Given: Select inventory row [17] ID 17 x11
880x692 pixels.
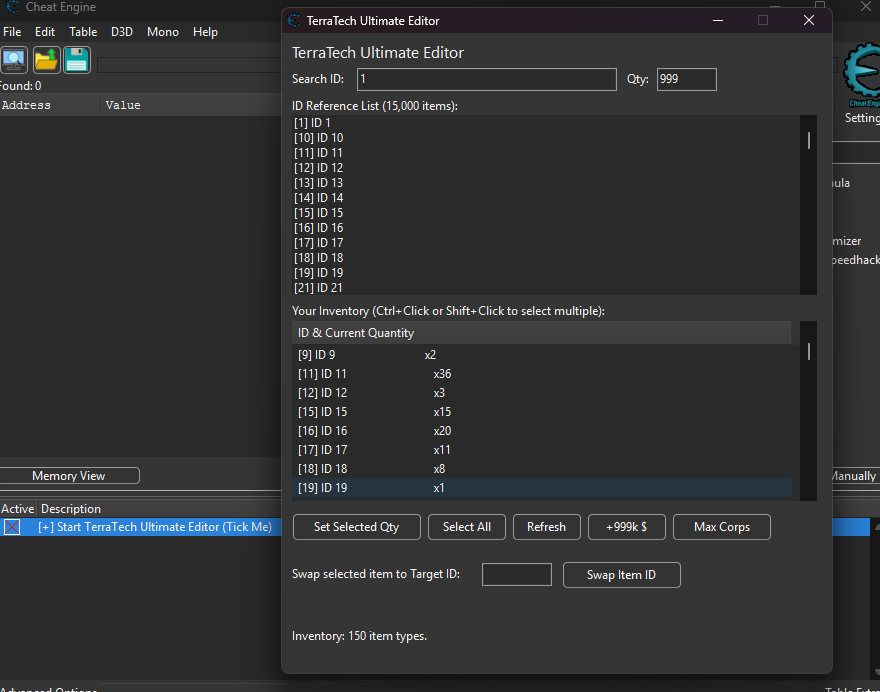Looking at the screenshot, I should click(542, 450).
